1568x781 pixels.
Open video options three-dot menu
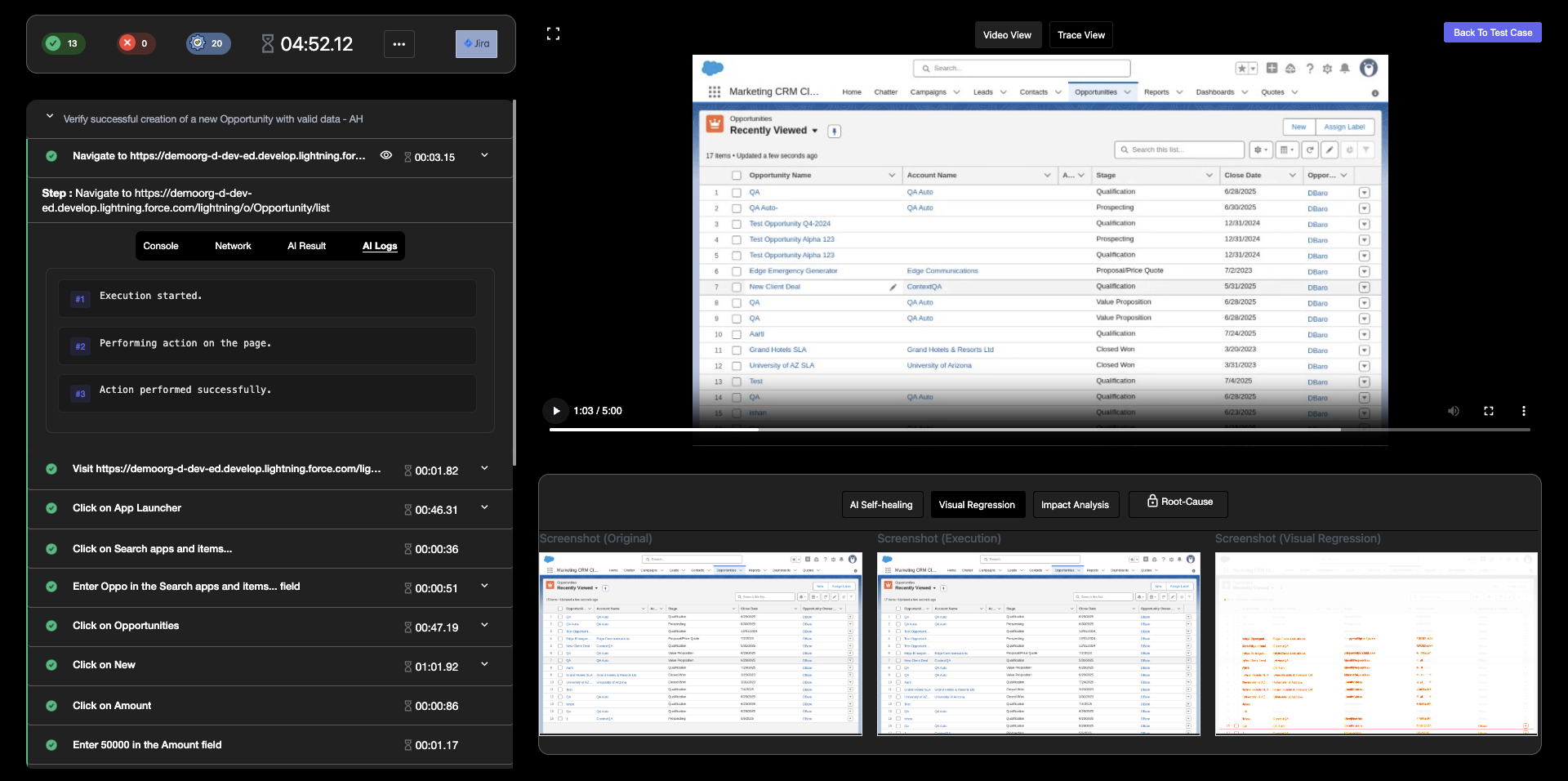1523,411
